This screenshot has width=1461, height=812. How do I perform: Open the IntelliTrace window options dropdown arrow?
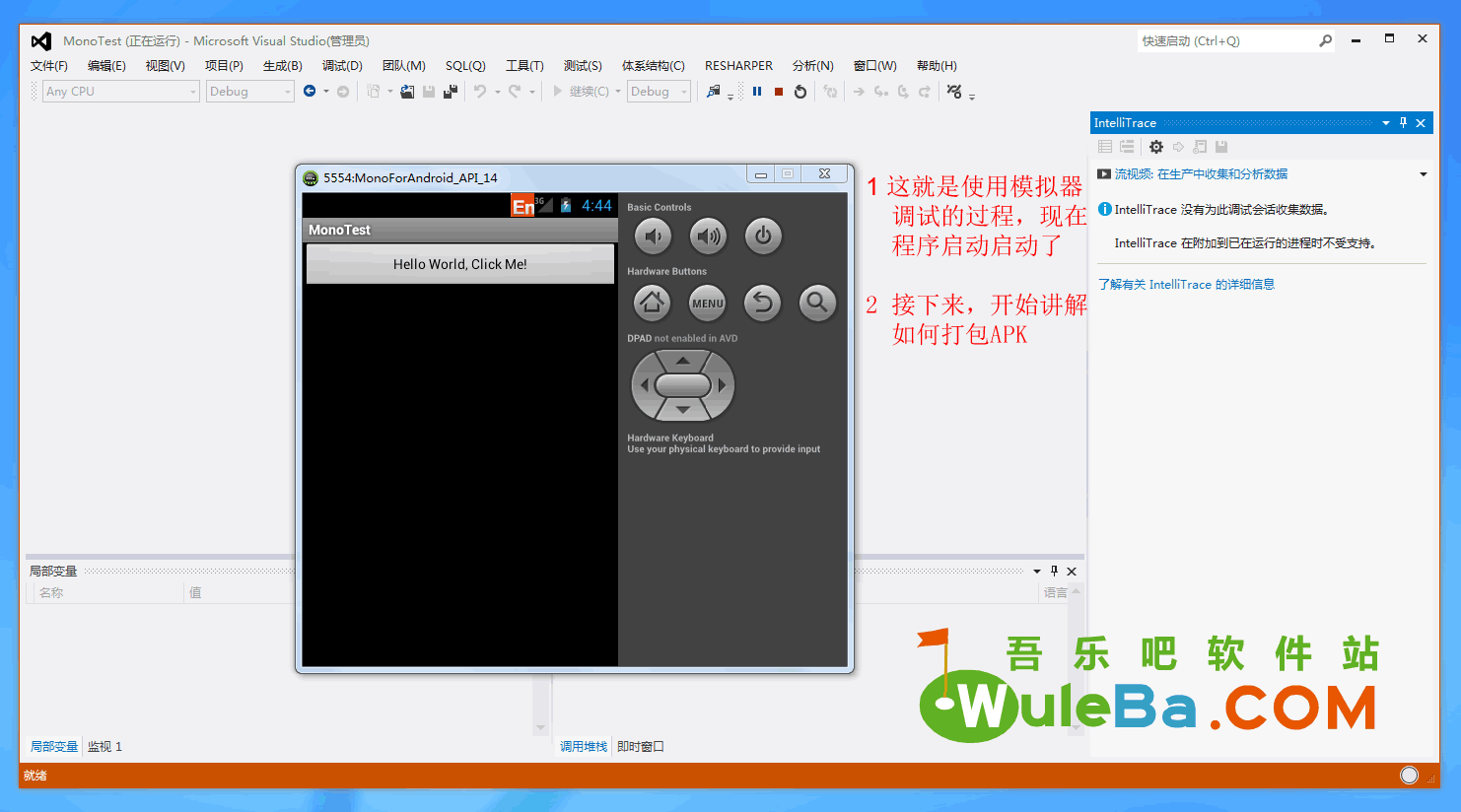(1386, 123)
